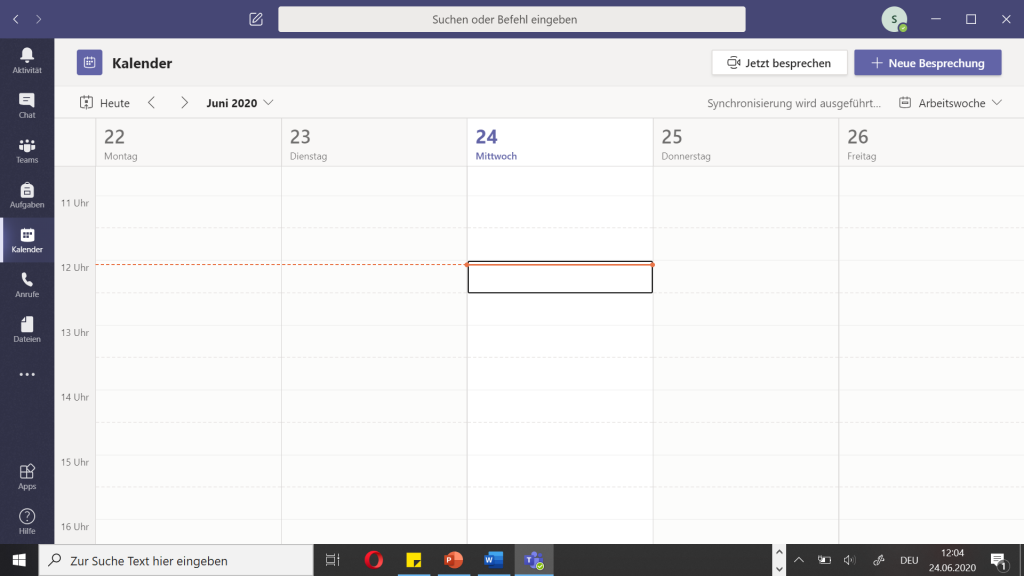This screenshot has width=1024, height=576.
Task: Select the 24 Mittwoch day header
Action: tap(560, 143)
